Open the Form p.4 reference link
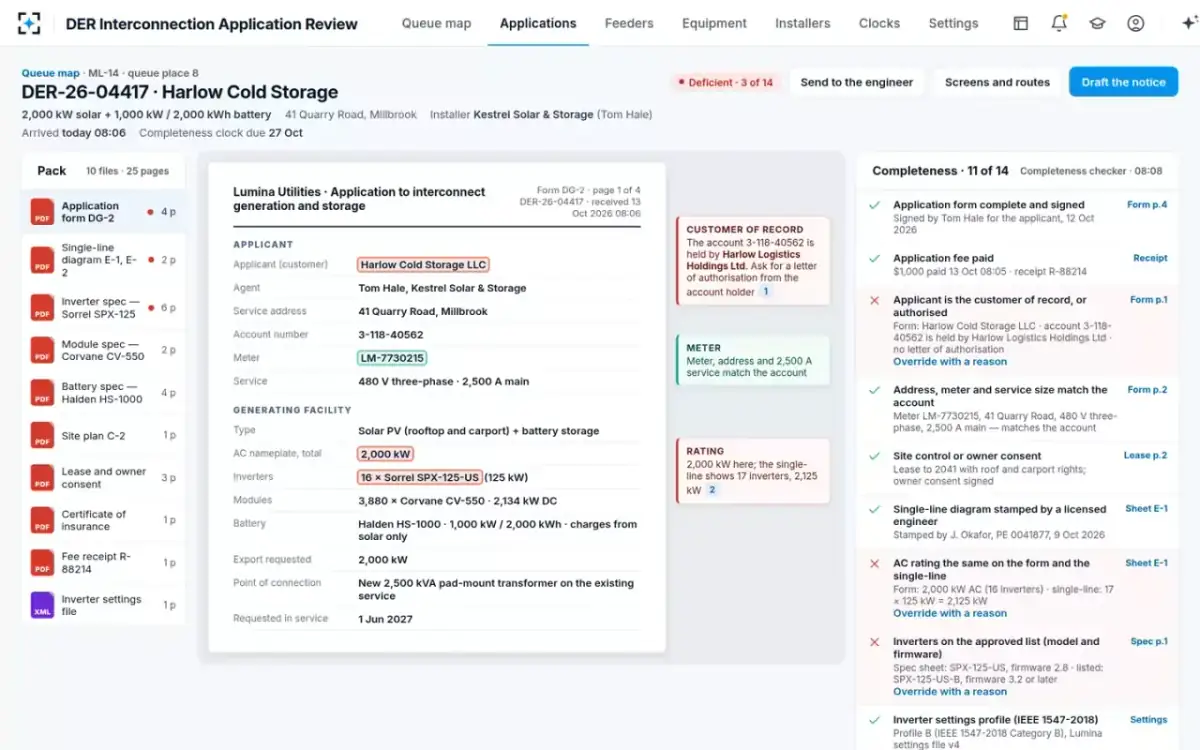The image size is (1200, 750). coord(1147,205)
